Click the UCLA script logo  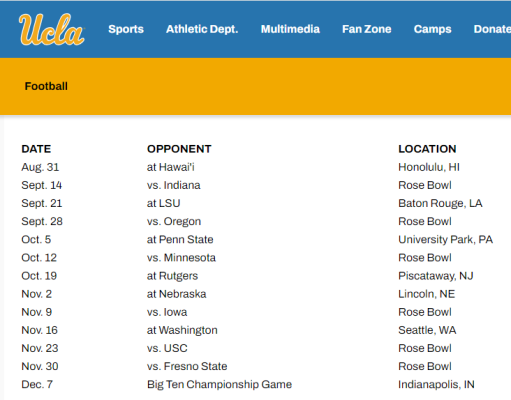(52, 29)
